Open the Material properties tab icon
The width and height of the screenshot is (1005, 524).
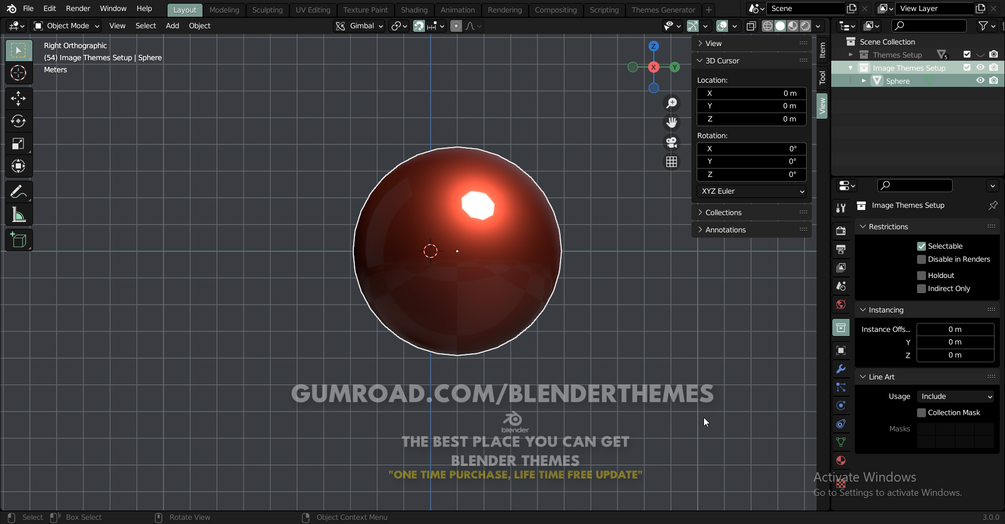click(841, 461)
